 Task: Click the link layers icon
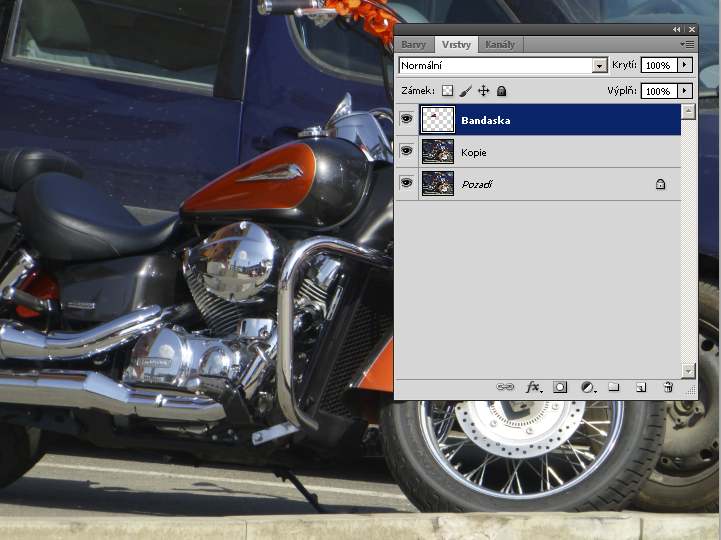pos(506,387)
